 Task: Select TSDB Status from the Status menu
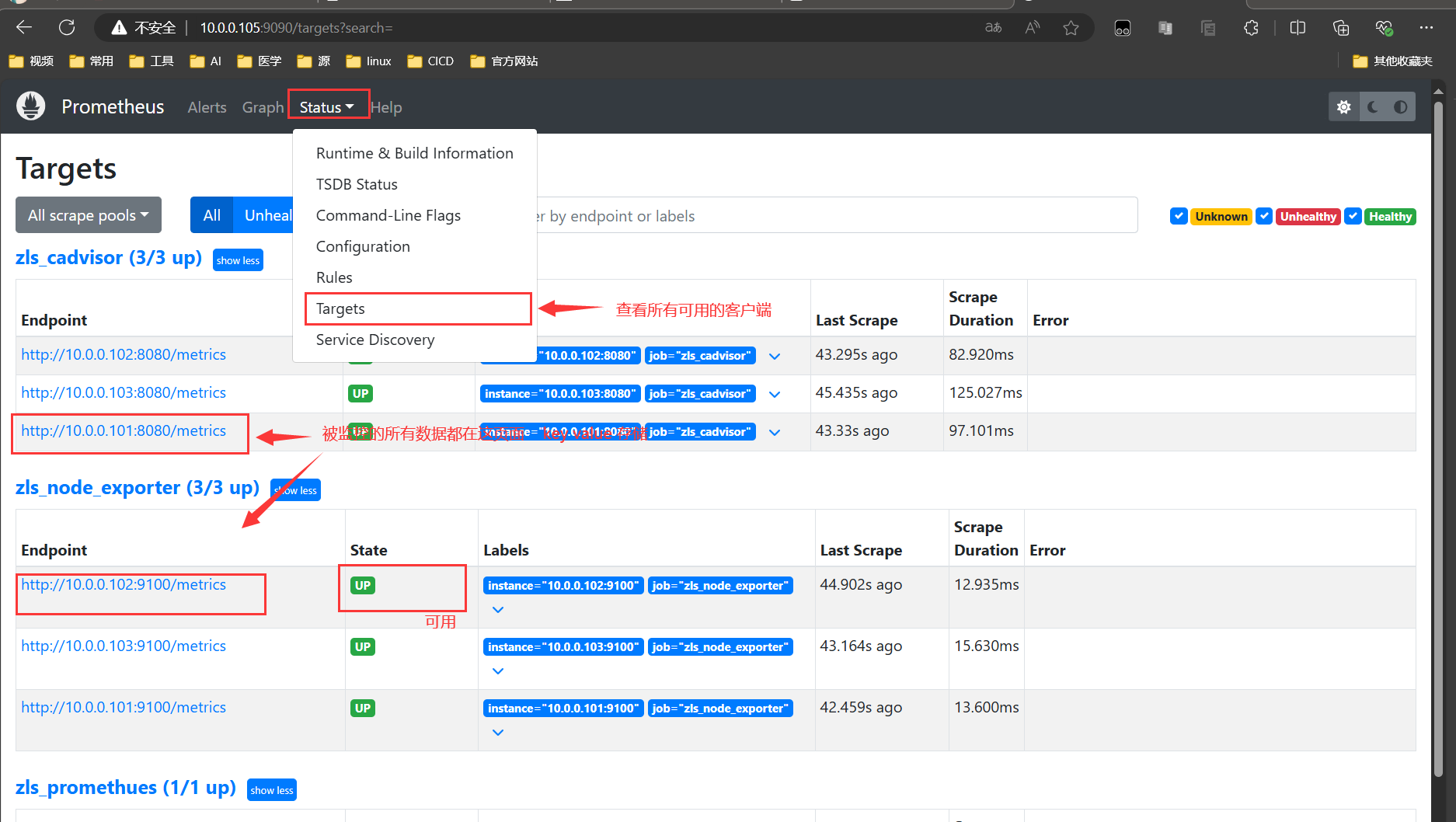415,184
